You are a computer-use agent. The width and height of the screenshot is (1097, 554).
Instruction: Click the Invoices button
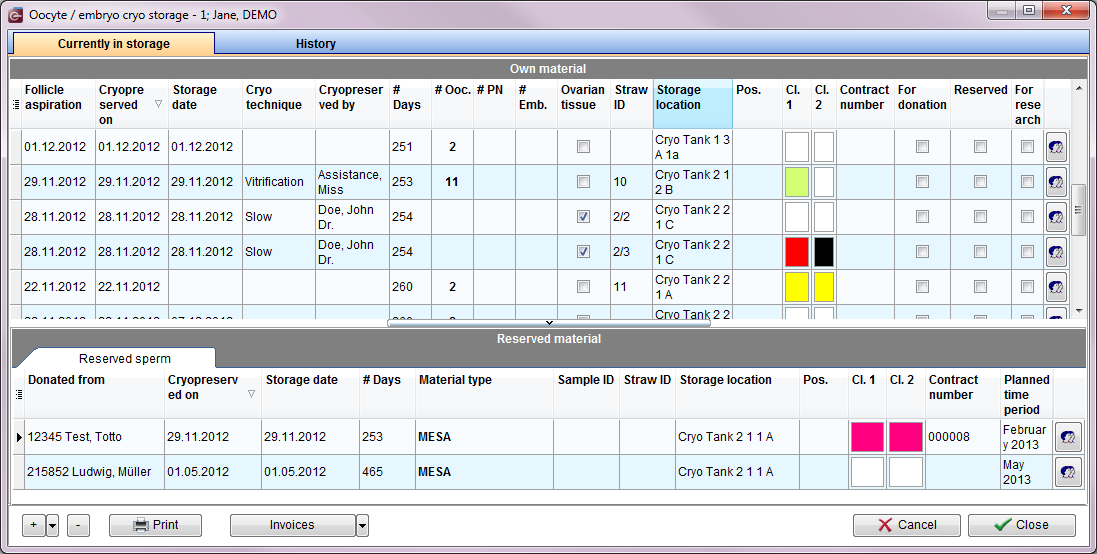click(x=292, y=525)
